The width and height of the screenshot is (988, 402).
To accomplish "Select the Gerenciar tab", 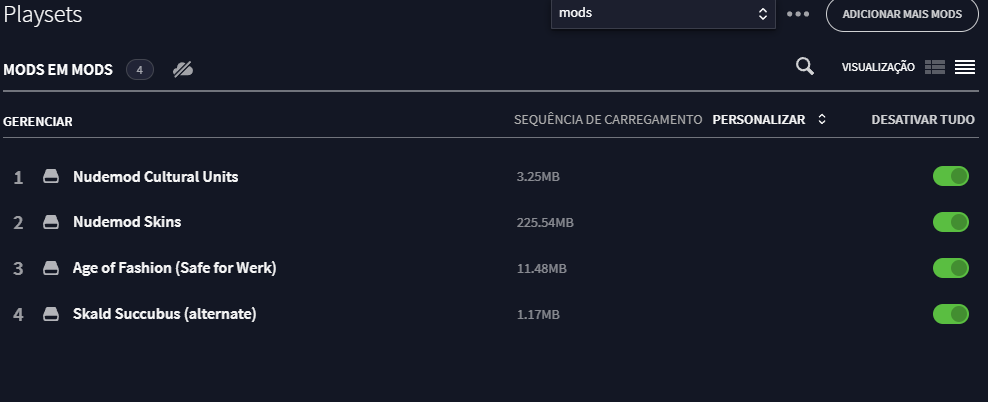I will pos(38,122).
